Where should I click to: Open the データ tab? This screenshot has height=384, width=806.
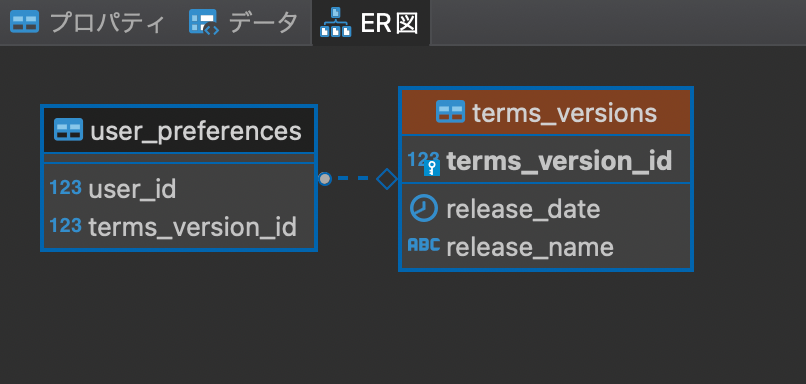pyautogui.click(x=244, y=23)
